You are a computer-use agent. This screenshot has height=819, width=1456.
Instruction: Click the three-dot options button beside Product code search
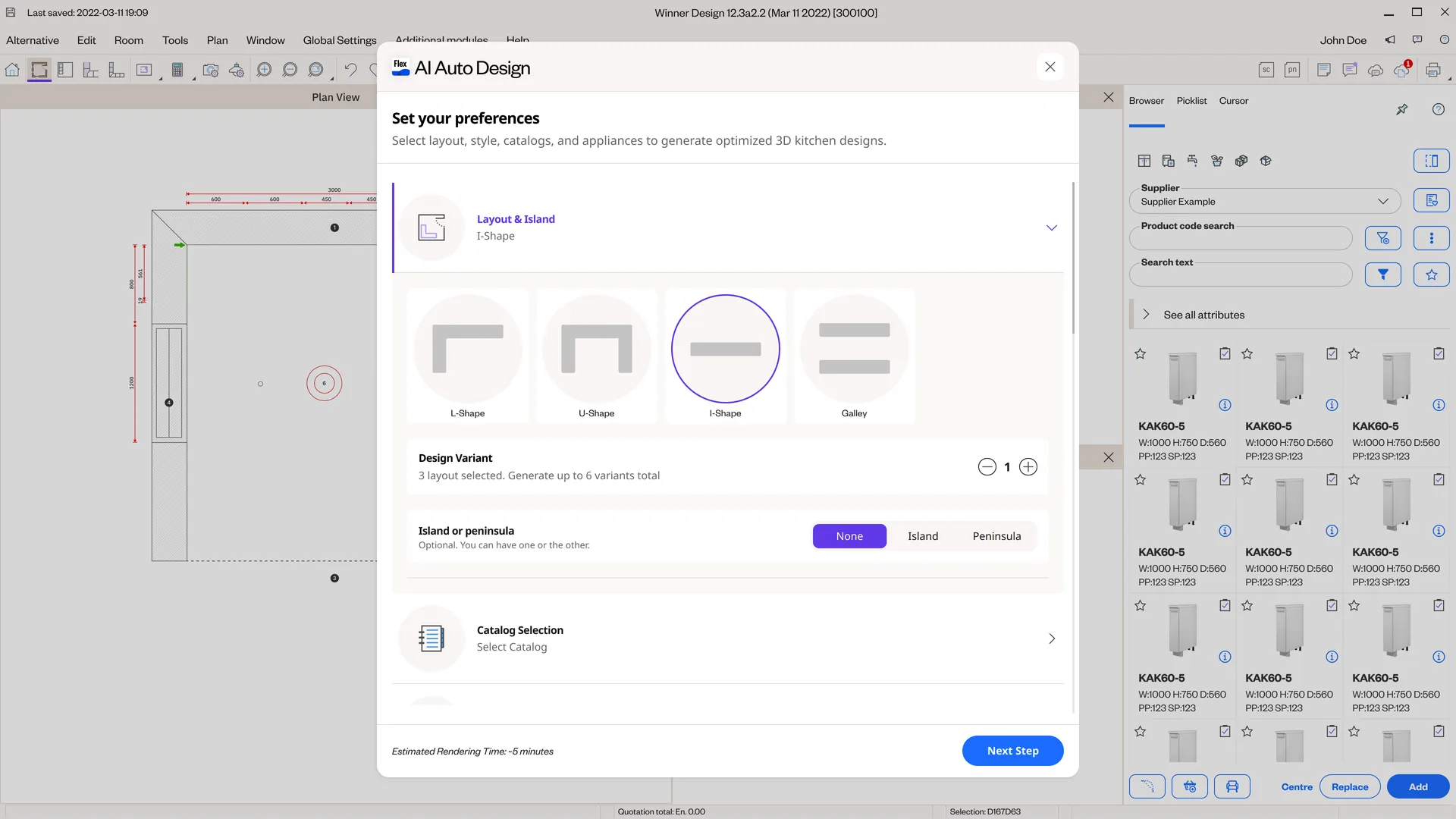pyautogui.click(x=1432, y=238)
